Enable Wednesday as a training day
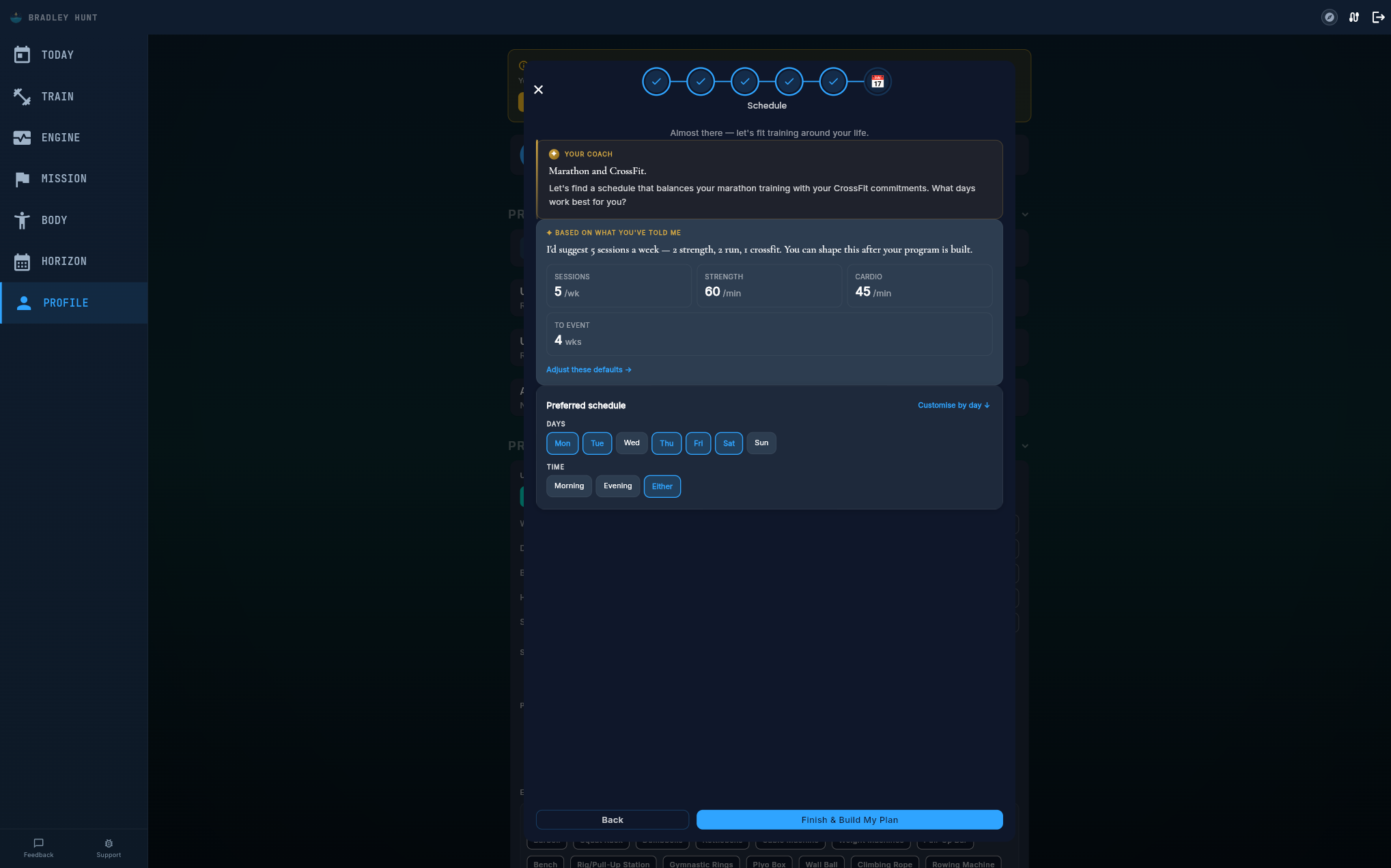 631,443
